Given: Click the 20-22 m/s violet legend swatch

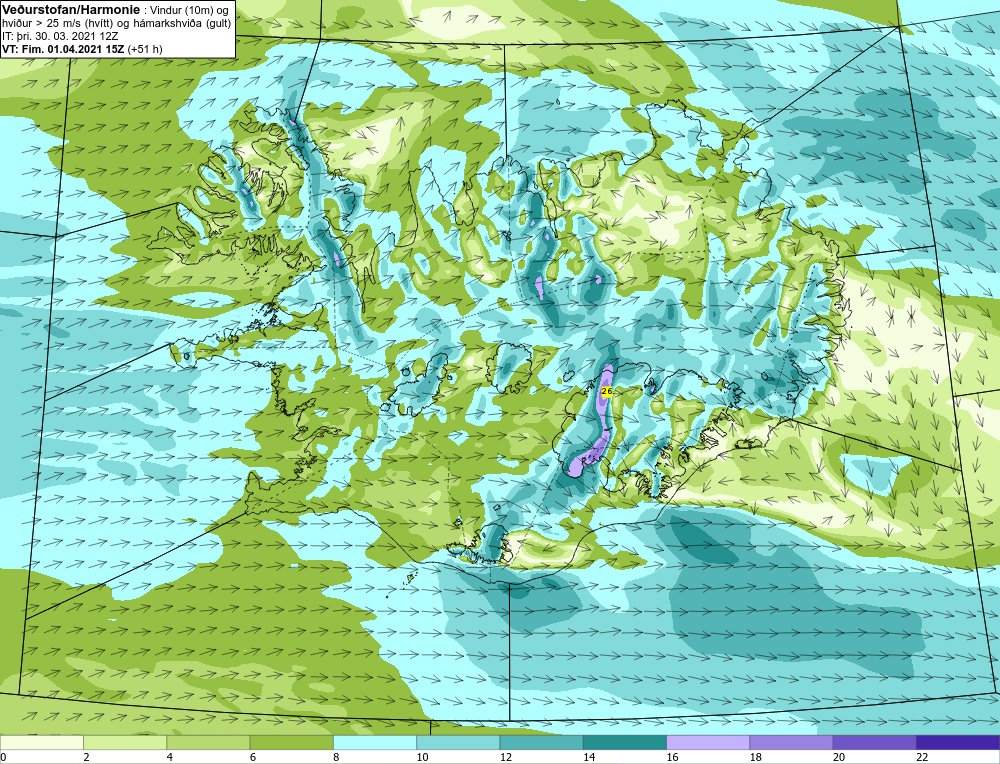Looking at the screenshot, I should [874, 742].
